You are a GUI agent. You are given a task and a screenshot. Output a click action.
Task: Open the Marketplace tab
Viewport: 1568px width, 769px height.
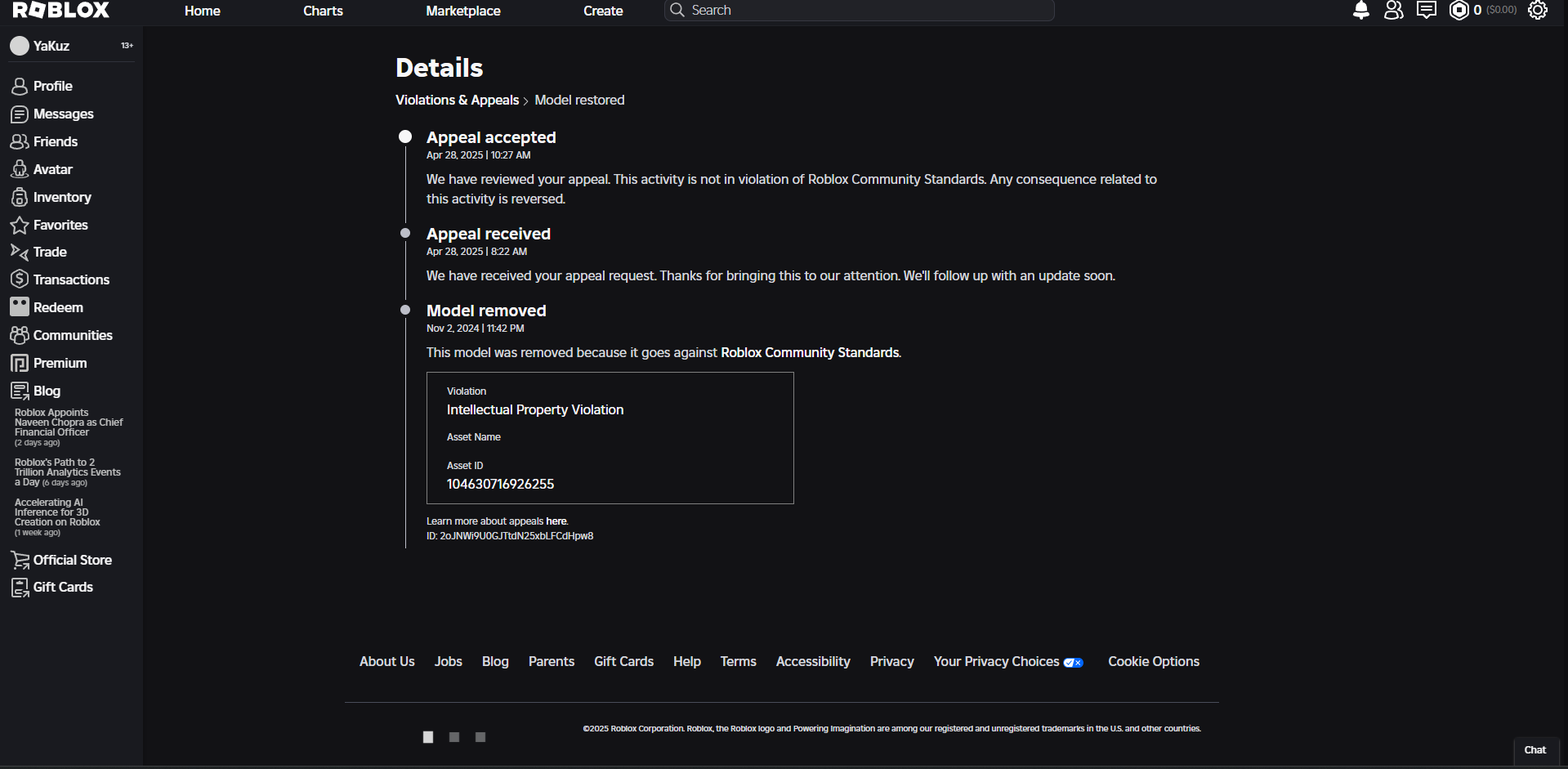[463, 11]
